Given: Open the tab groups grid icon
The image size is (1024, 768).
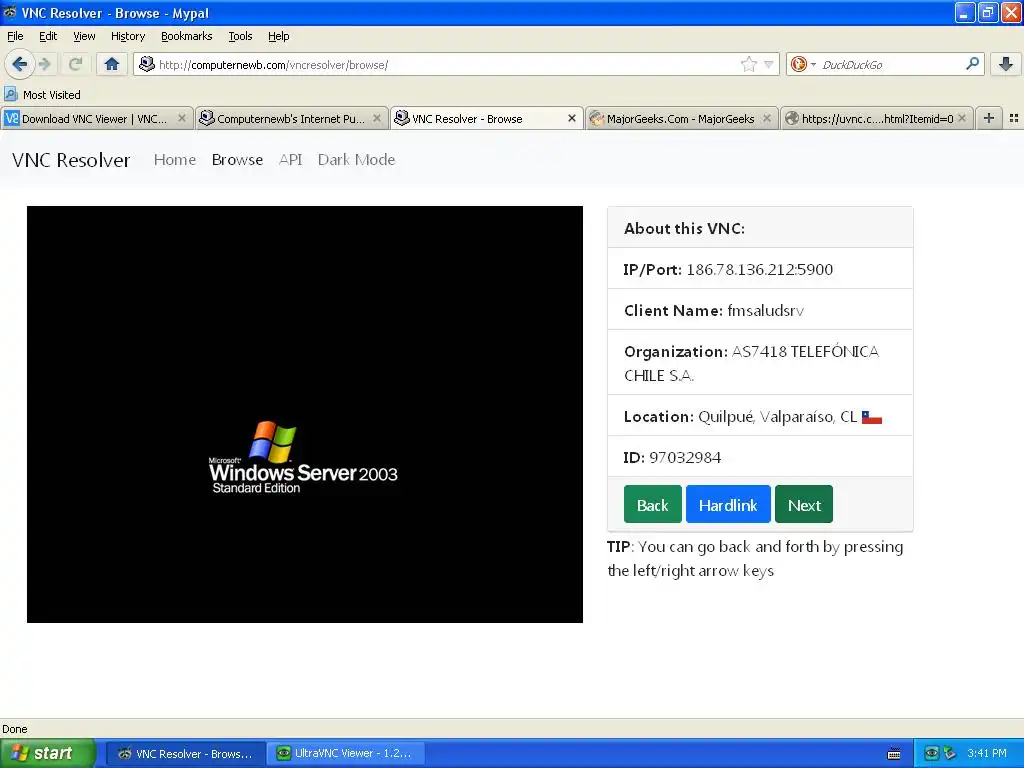Looking at the screenshot, I should [1014, 118].
